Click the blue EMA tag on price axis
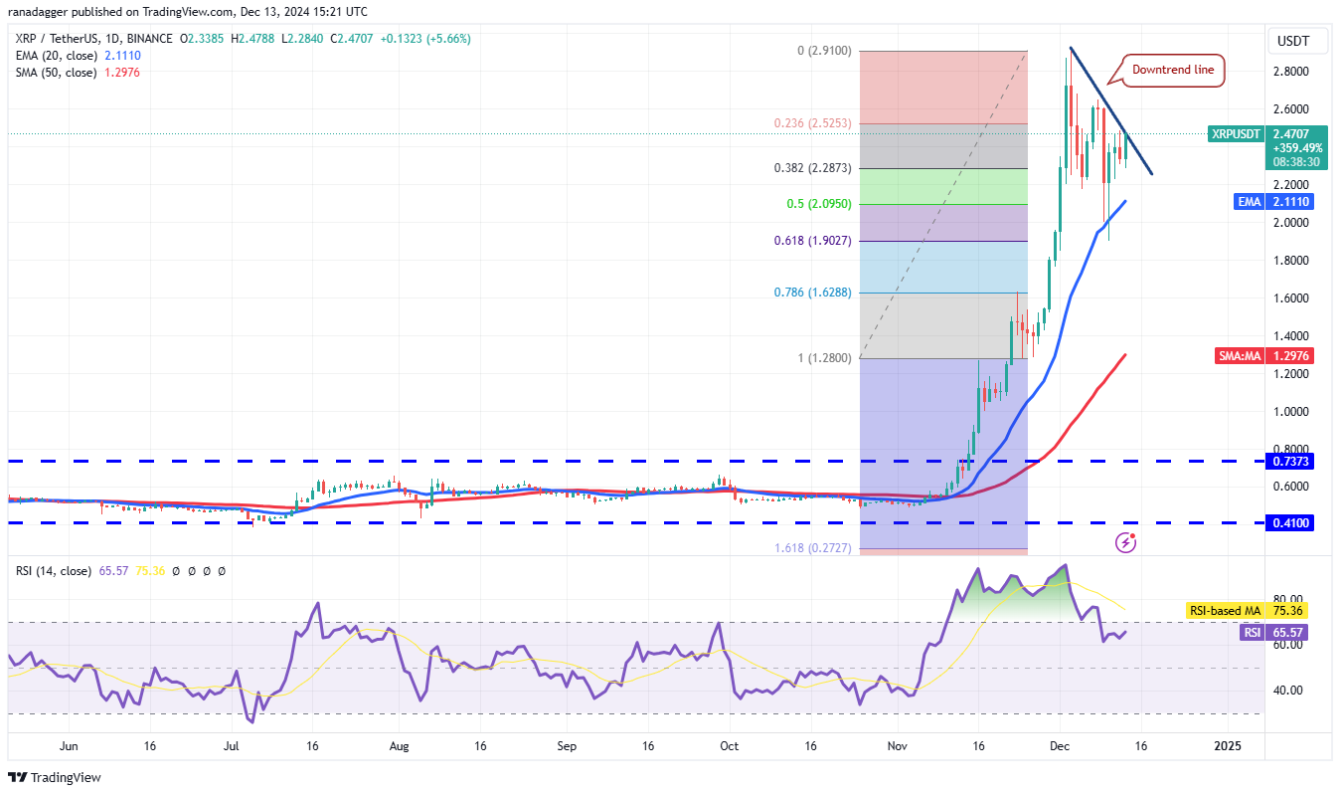The height and width of the screenshot is (792, 1338). [1250, 201]
